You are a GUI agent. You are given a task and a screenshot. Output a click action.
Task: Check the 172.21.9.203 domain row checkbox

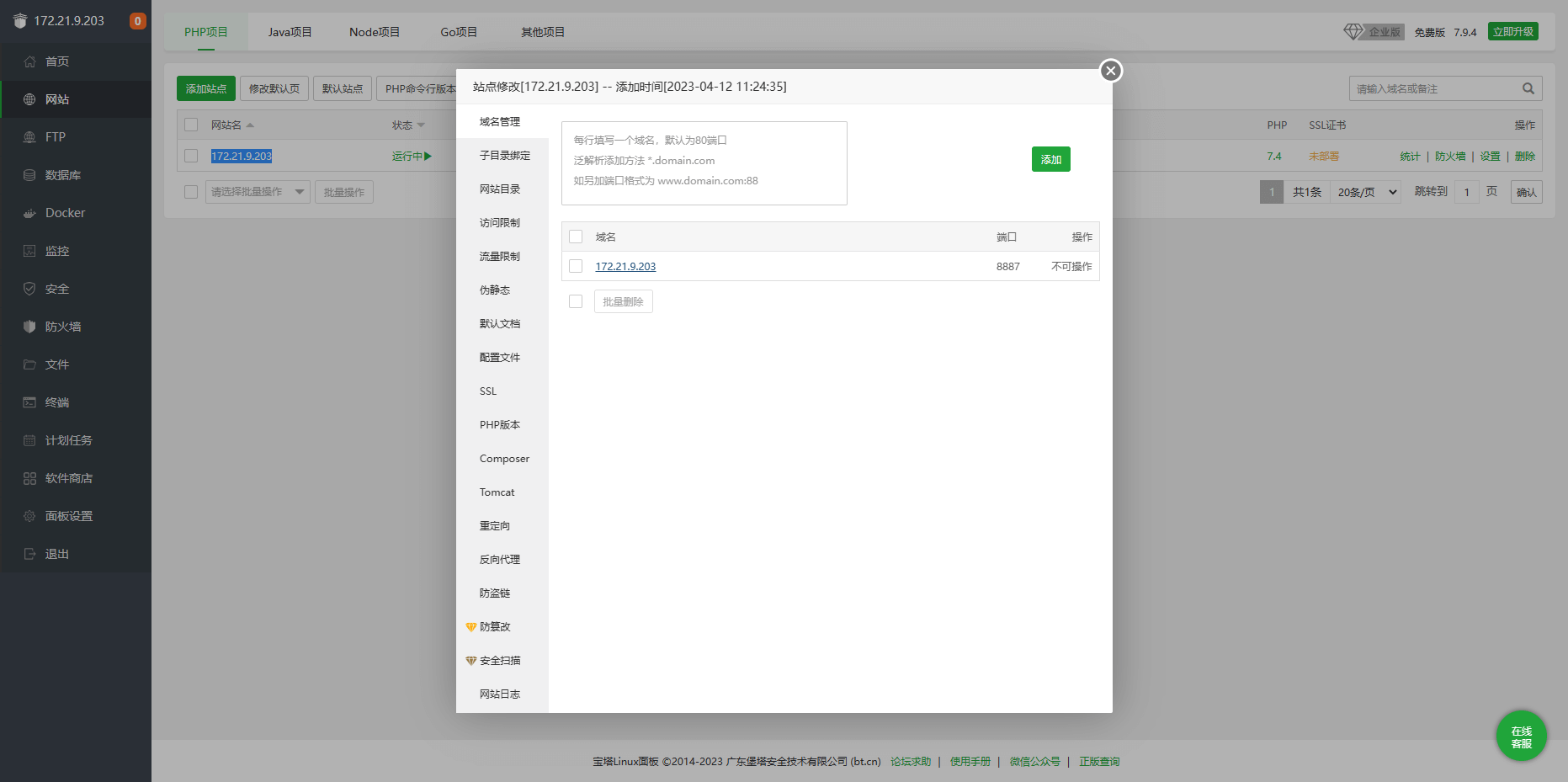pyautogui.click(x=576, y=266)
